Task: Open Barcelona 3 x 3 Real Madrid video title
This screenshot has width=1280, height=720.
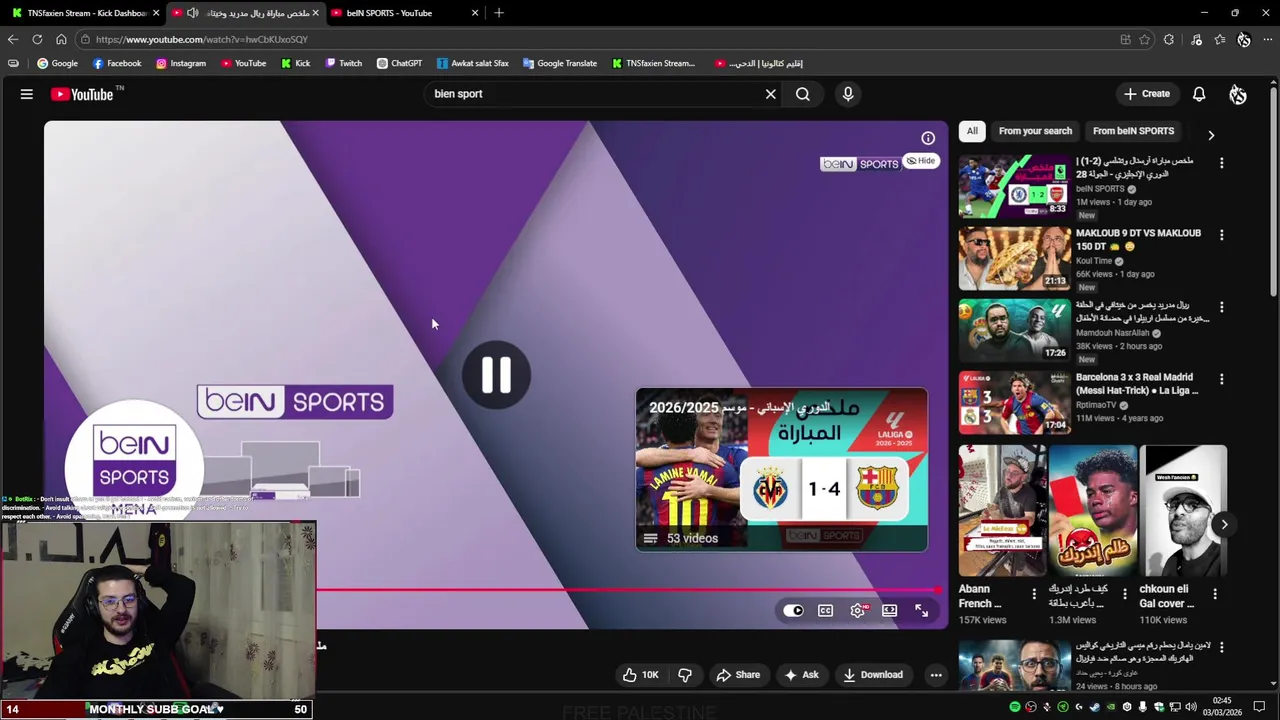Action: click(x=1138, y=384)
